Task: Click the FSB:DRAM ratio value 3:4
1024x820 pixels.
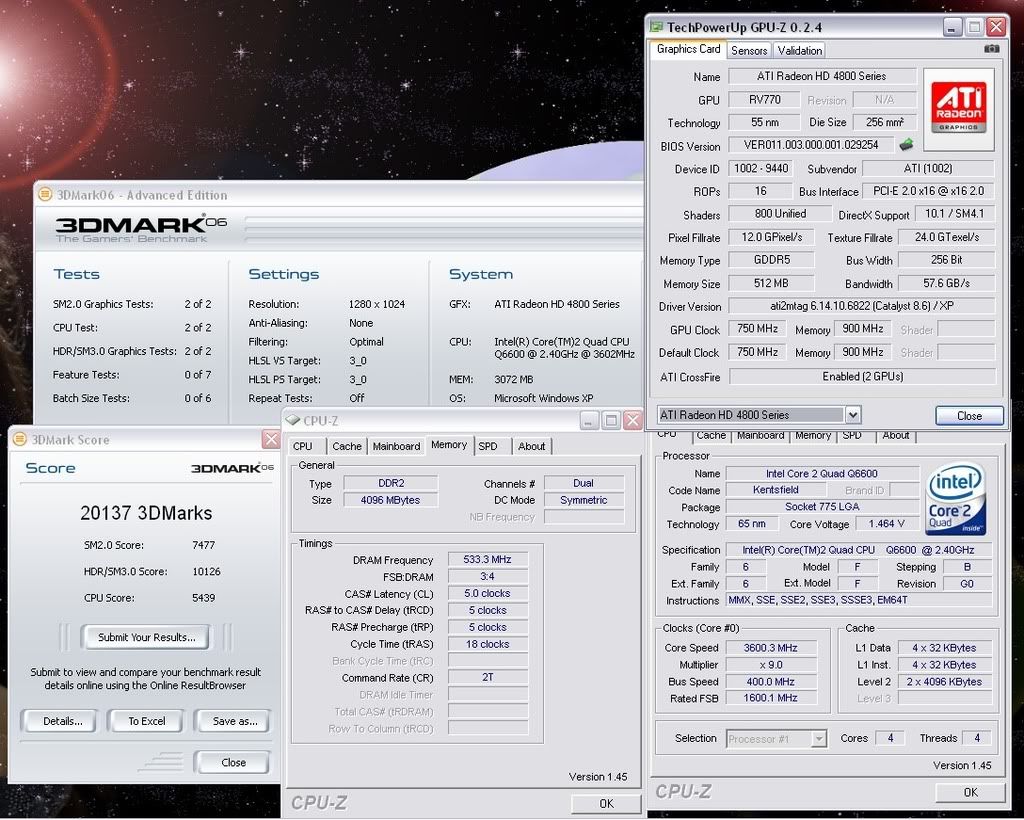Action: [x=487, y=576]
